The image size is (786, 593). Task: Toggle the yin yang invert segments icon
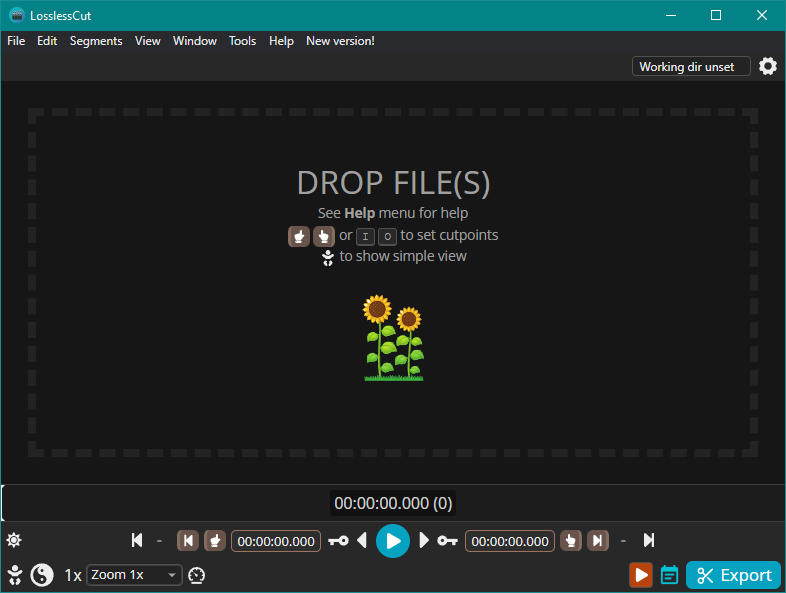click(42, 575)
